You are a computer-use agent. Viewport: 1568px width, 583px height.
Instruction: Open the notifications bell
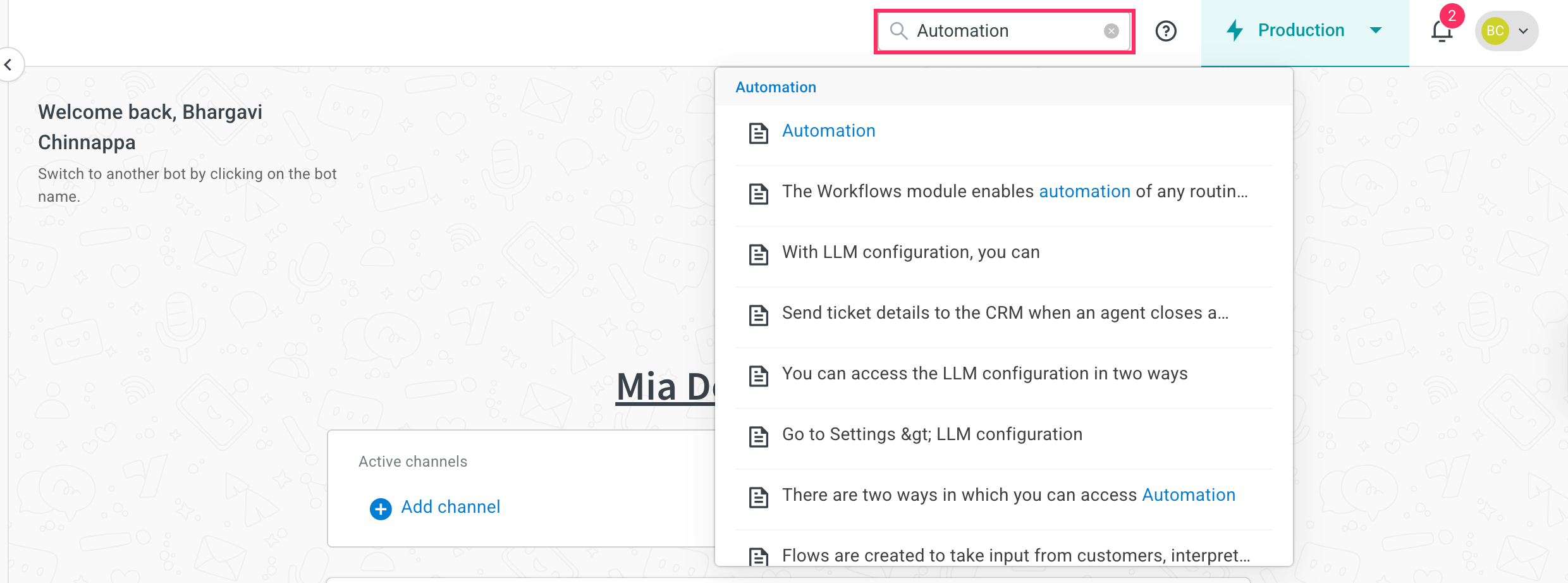1441,31
